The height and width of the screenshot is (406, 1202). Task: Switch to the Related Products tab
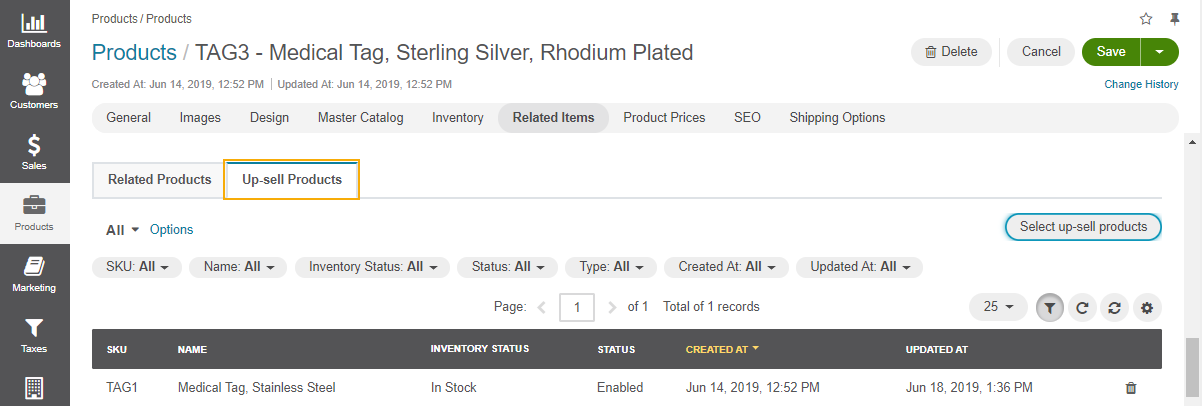coord(160,180)
